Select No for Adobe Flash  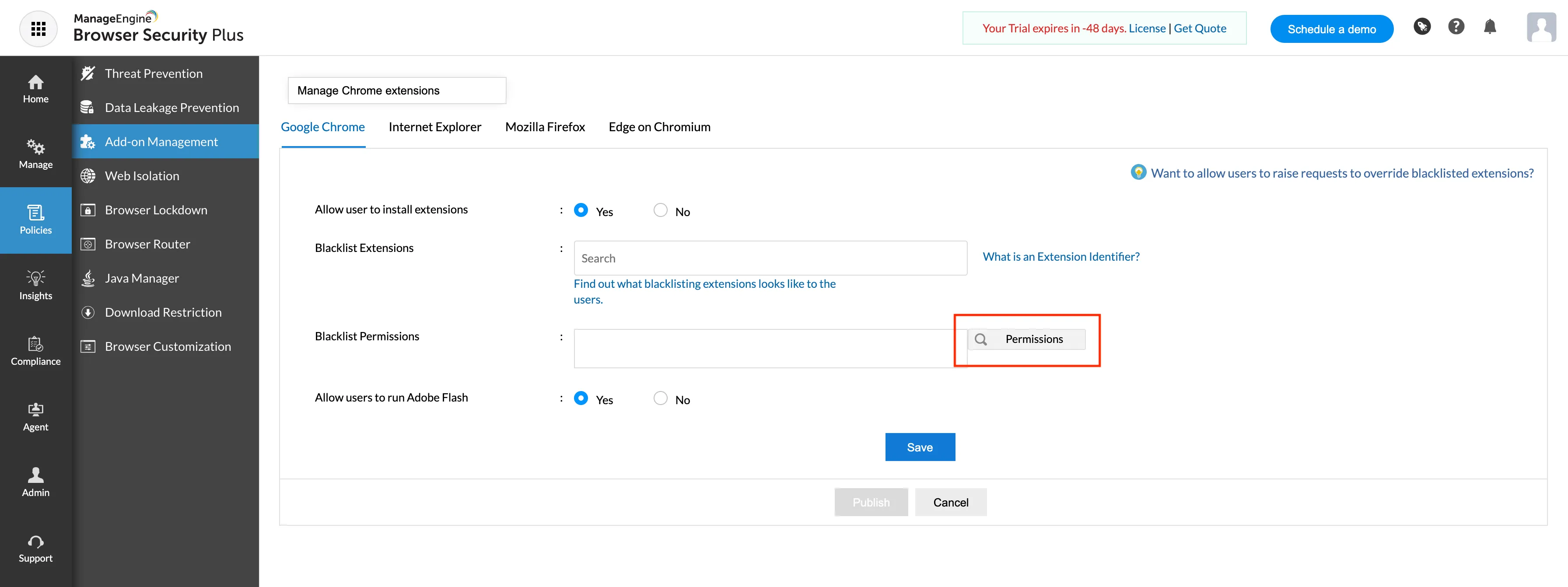point(661,398)
